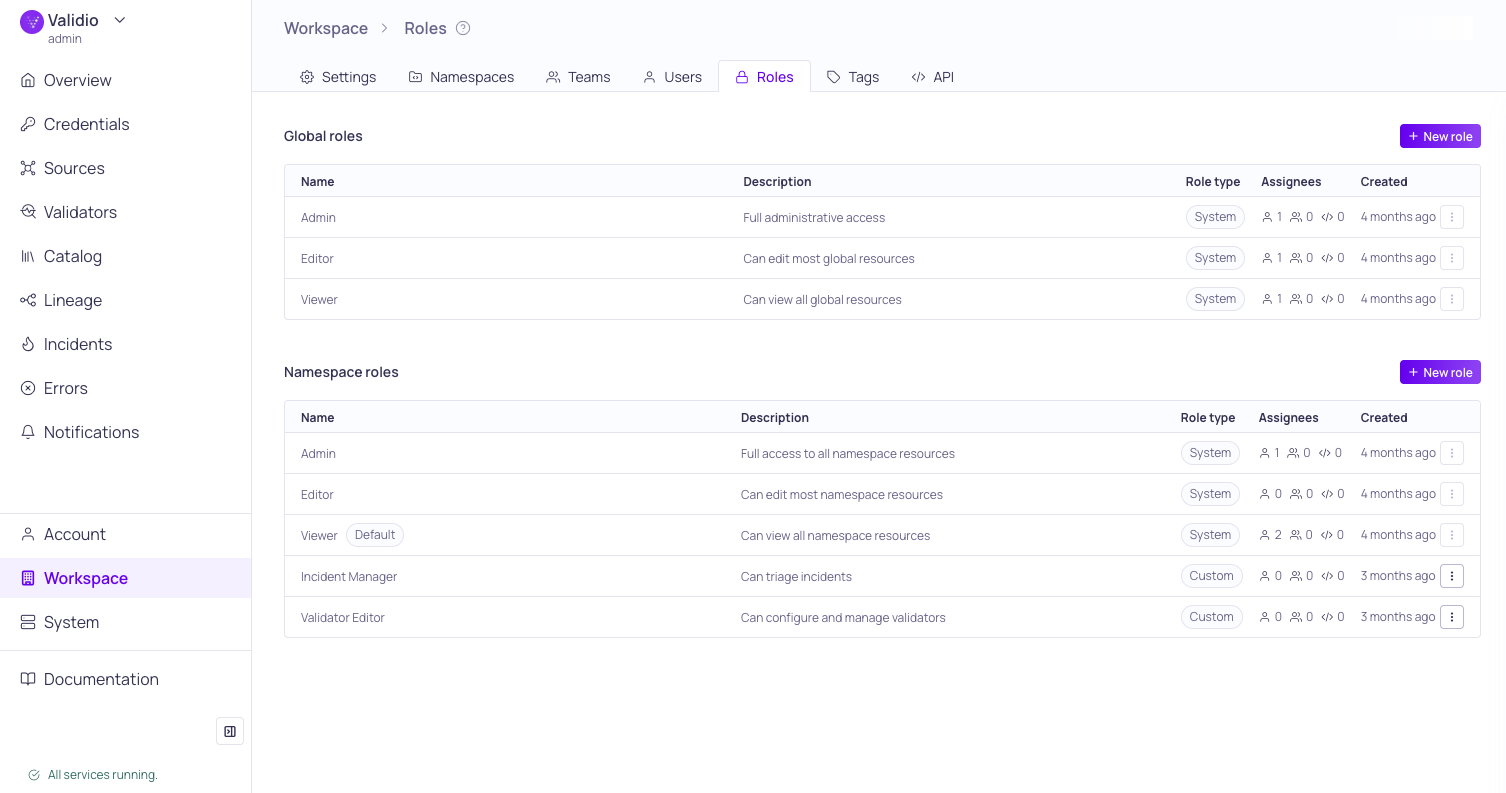Open the Roles help question-mark icon

[463, 28]
